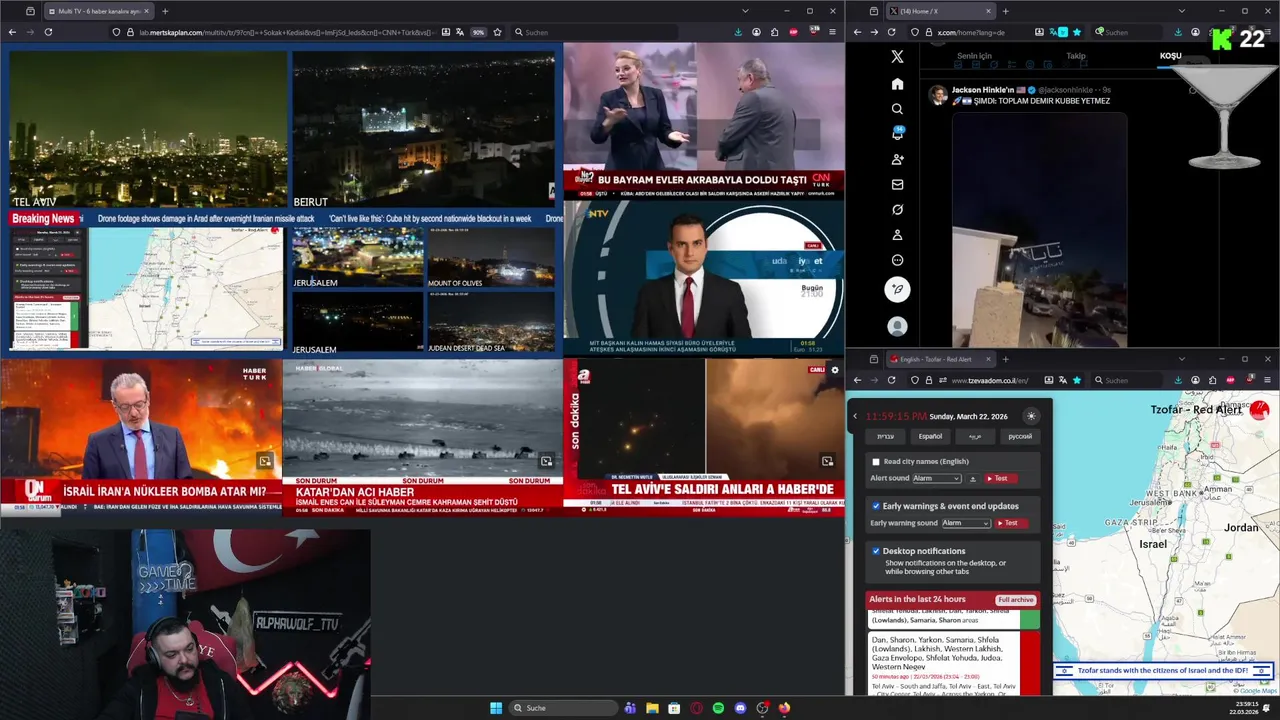Screen dimensions: 1280x720
Task: Open Alert sound dropdown
Action: (x=936, y=479)
